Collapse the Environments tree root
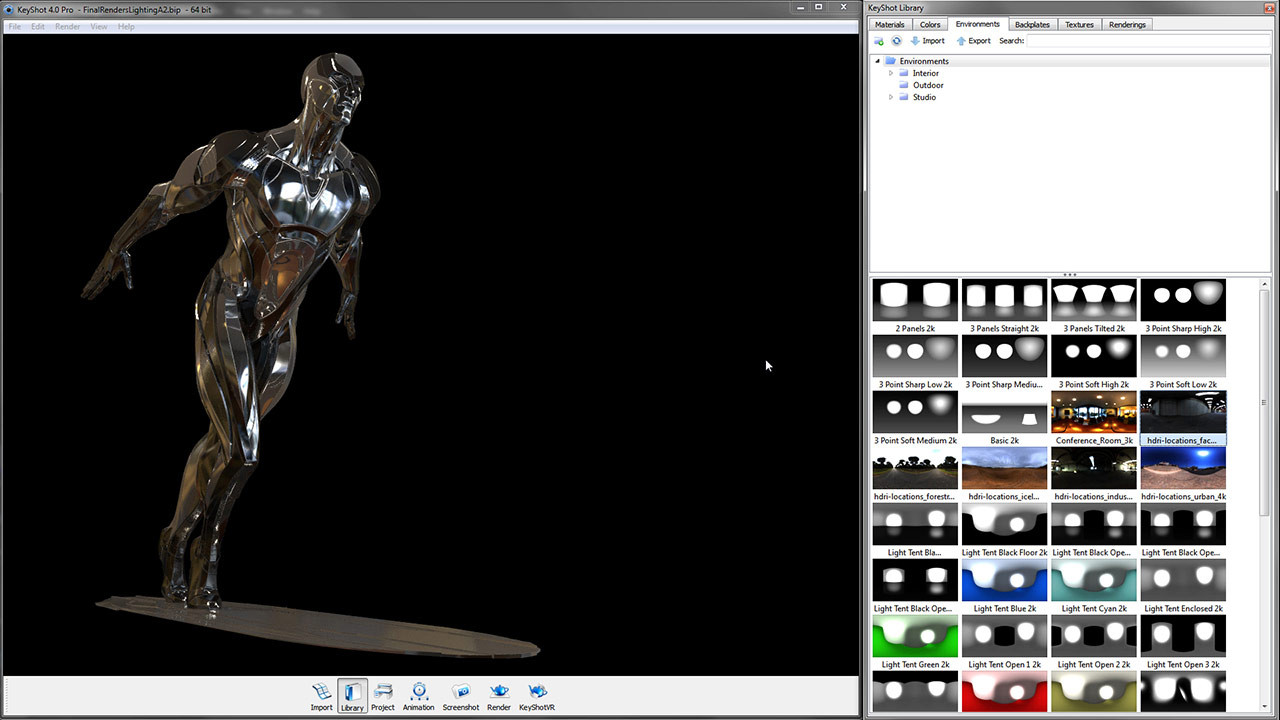This screenshot has width=1280, height=720. click(x=877, y=61)
